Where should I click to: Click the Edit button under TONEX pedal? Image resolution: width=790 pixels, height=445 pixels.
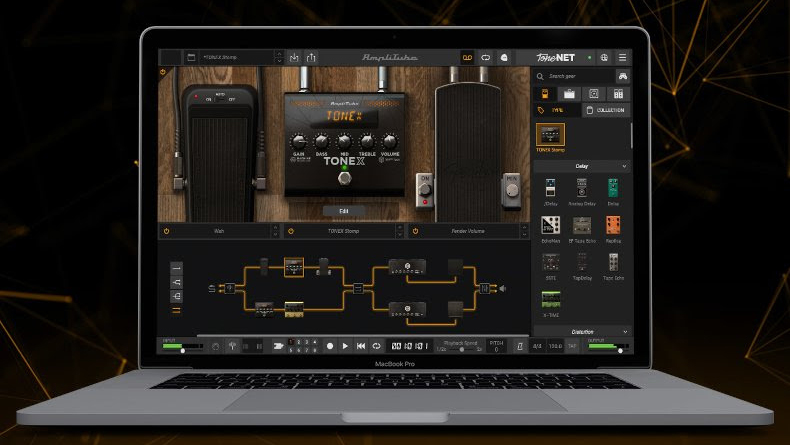tap(344, 211)
